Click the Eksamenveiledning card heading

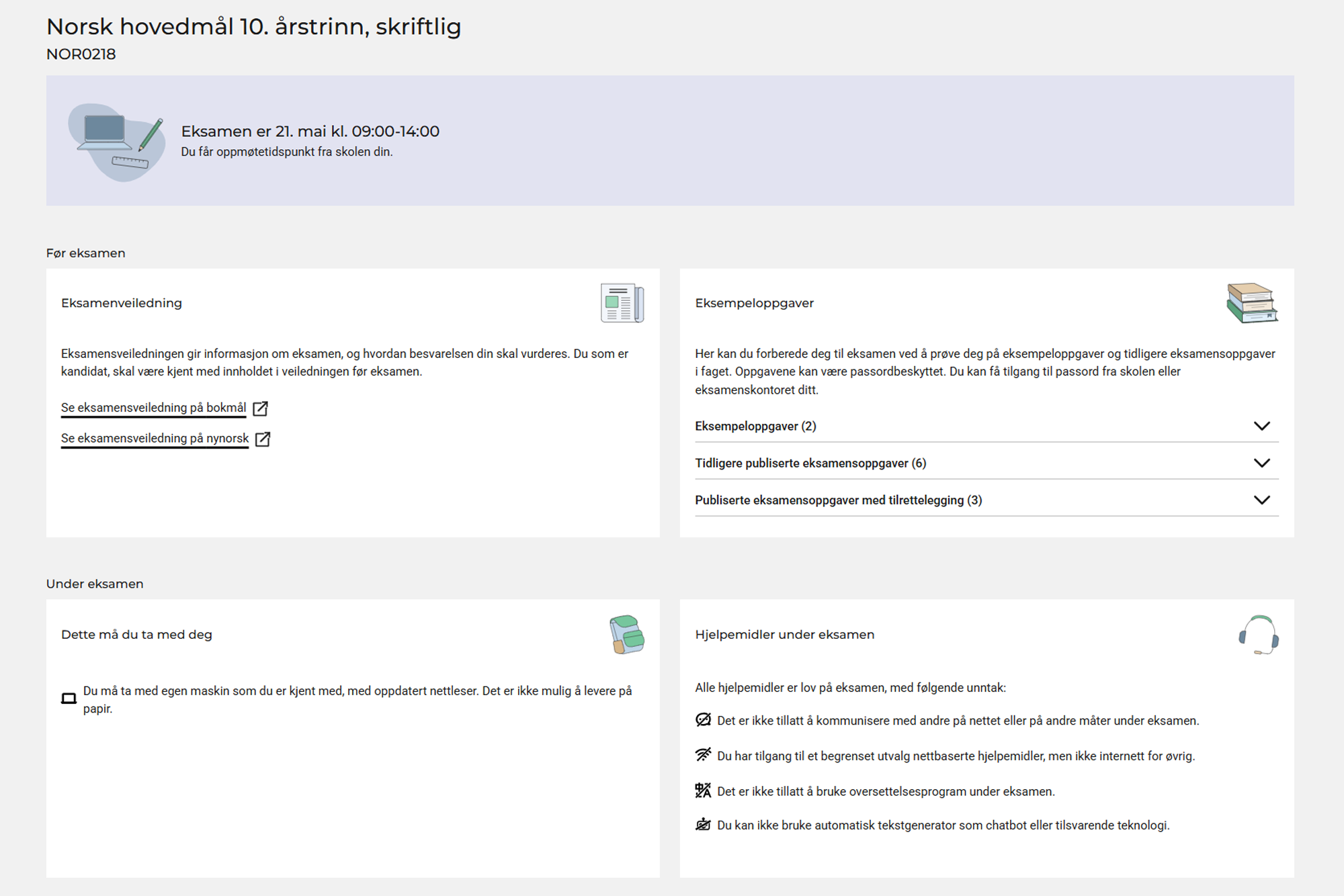(122, 303)
